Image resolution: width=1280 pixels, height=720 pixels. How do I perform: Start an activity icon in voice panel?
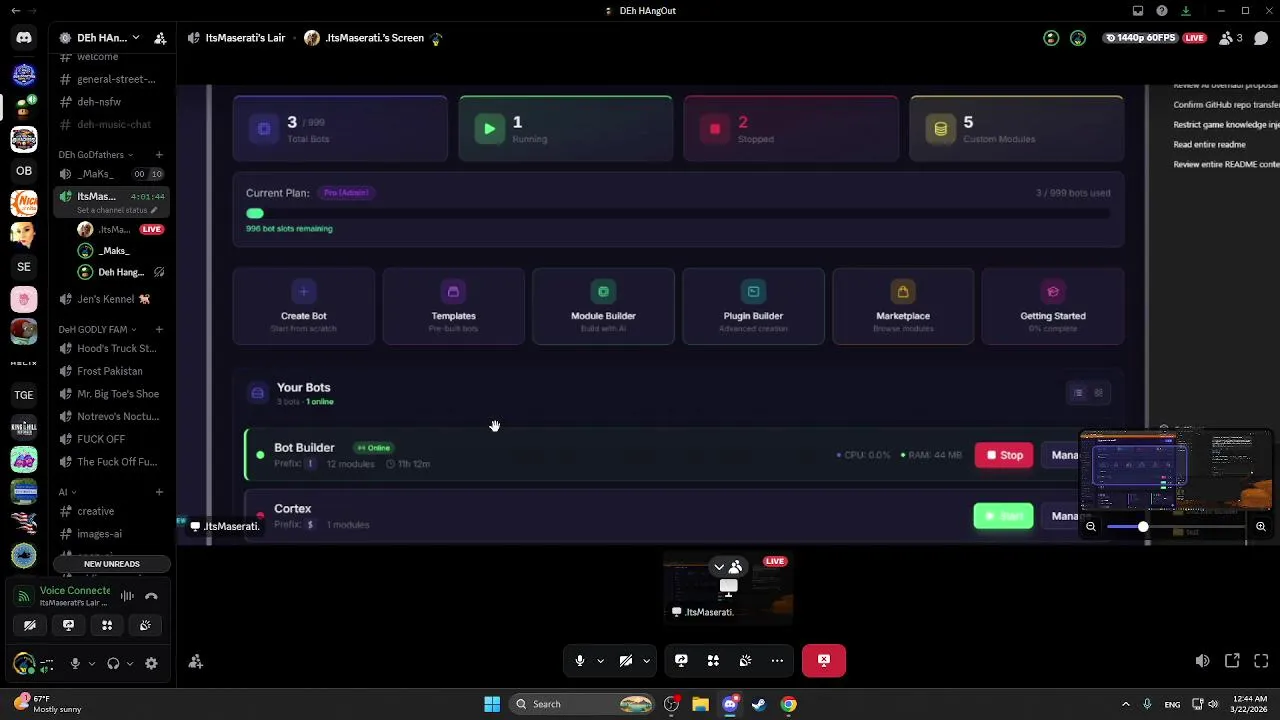[107, 625]
